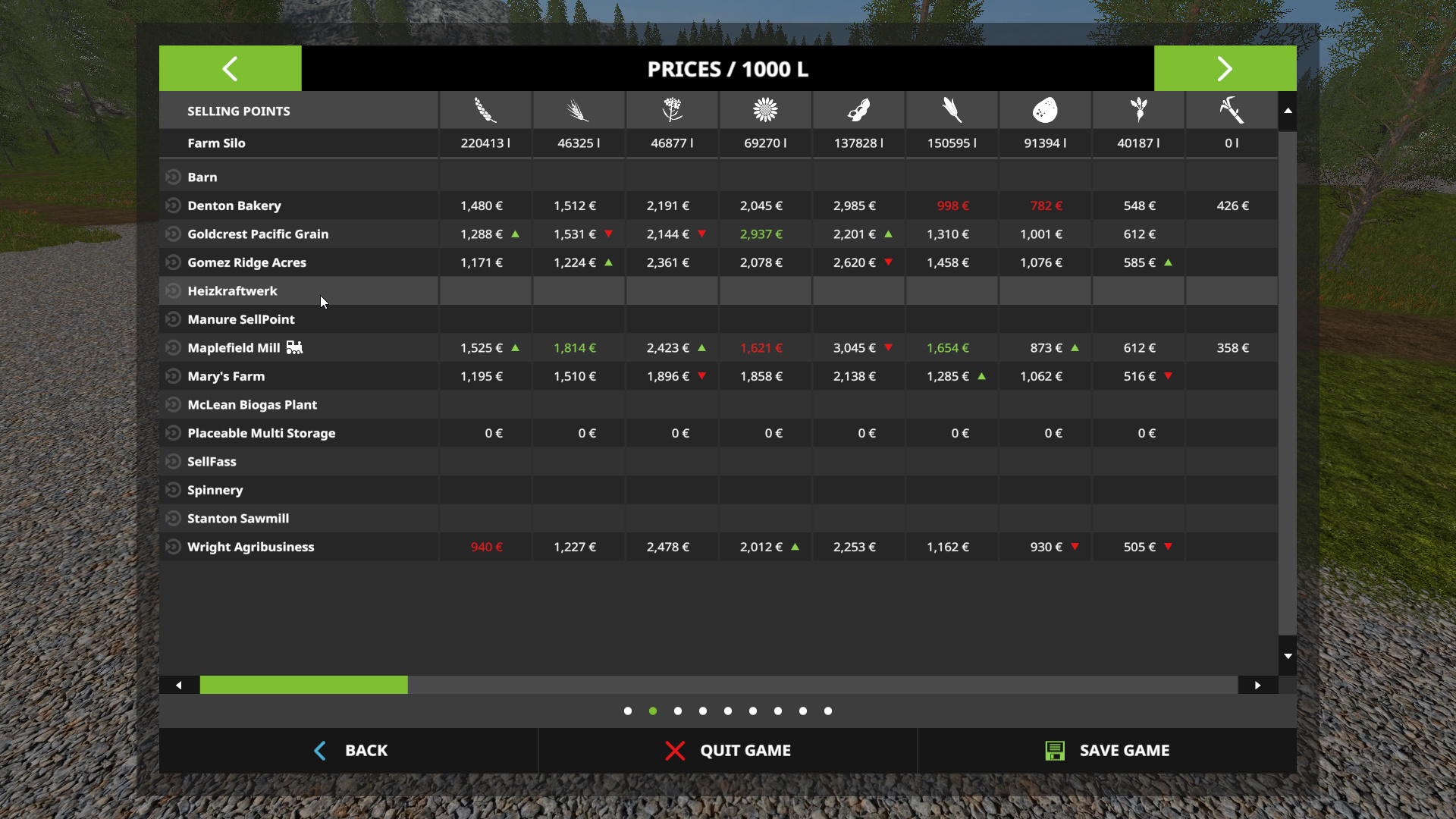Click the potato column icon

(1045, 111)
